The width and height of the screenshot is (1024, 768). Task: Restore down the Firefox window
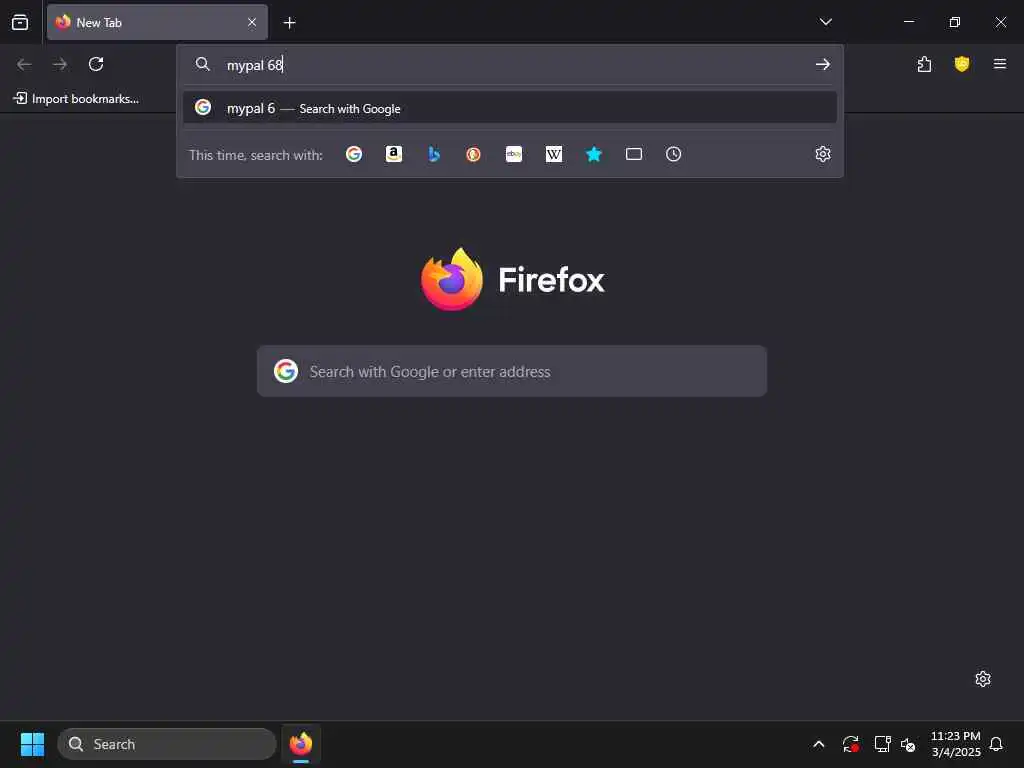pos(954,22)
